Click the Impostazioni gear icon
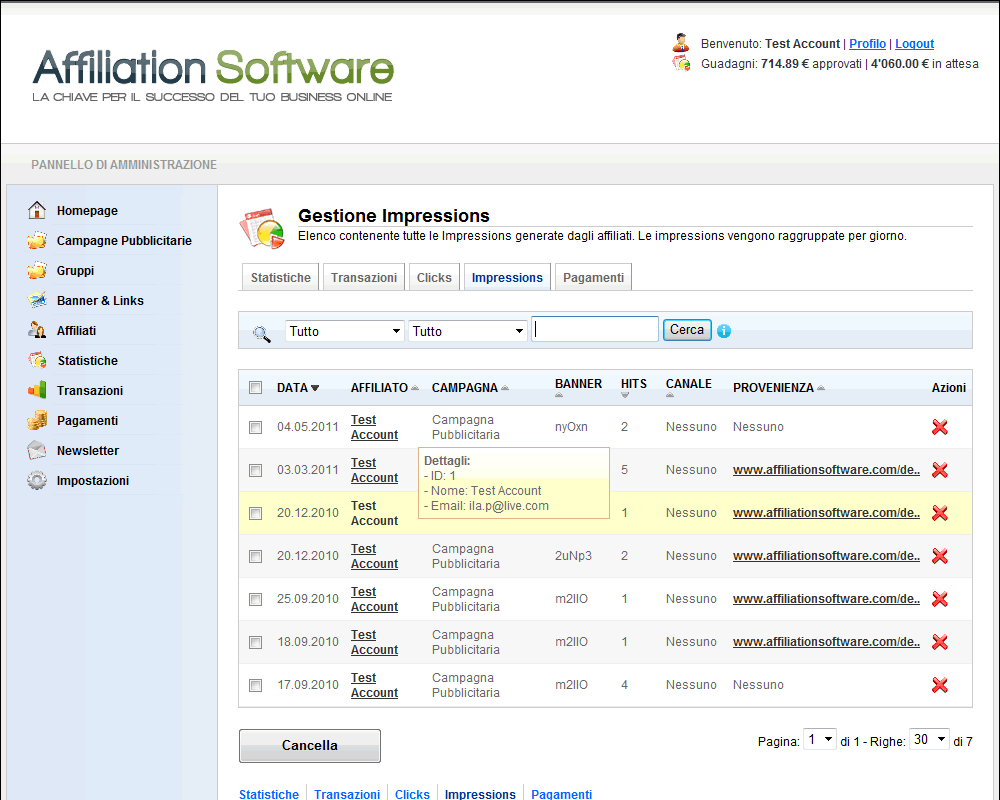The width and height of the screenshot is (1000, 800). click(37, 481)
